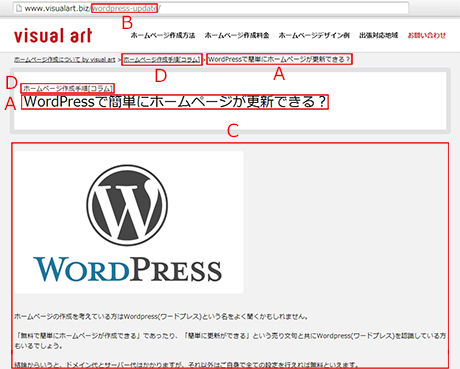Open 出張対応地域 menu item
The height and width of the screenshot is (369, 460).
378,35
